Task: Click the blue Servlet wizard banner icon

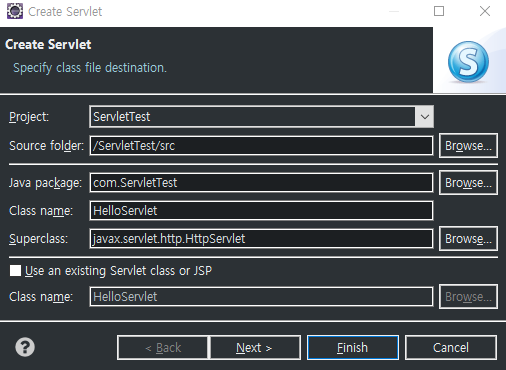Action: [468, 62]
